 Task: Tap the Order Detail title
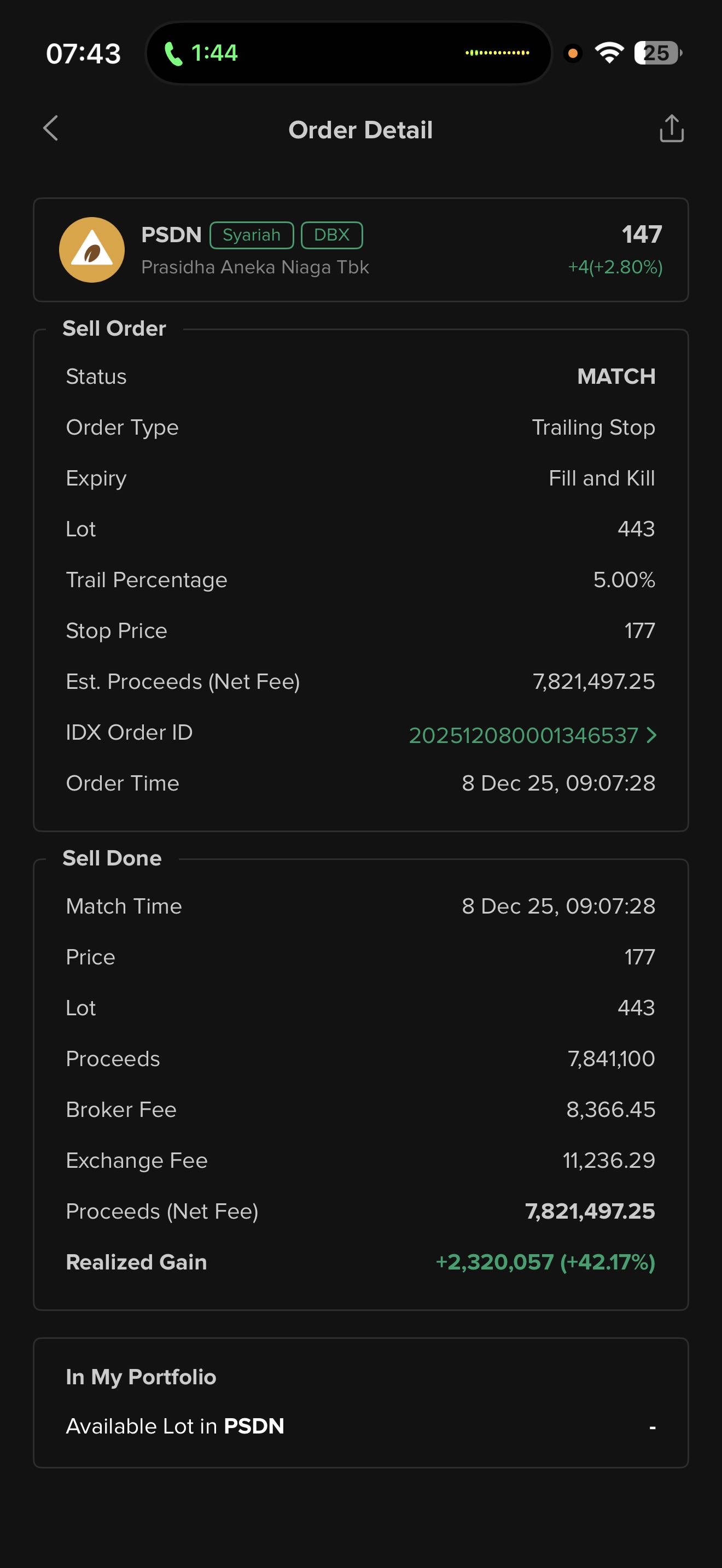point(360,130)
